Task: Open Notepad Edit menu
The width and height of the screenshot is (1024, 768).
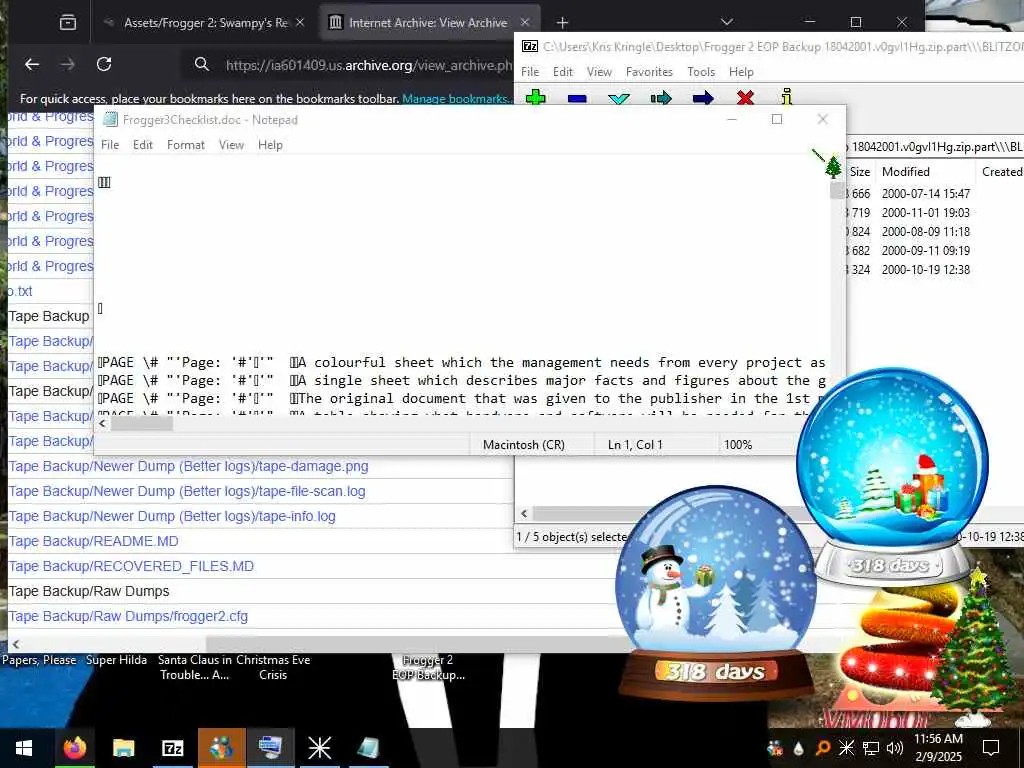Action: pos(142,145)
